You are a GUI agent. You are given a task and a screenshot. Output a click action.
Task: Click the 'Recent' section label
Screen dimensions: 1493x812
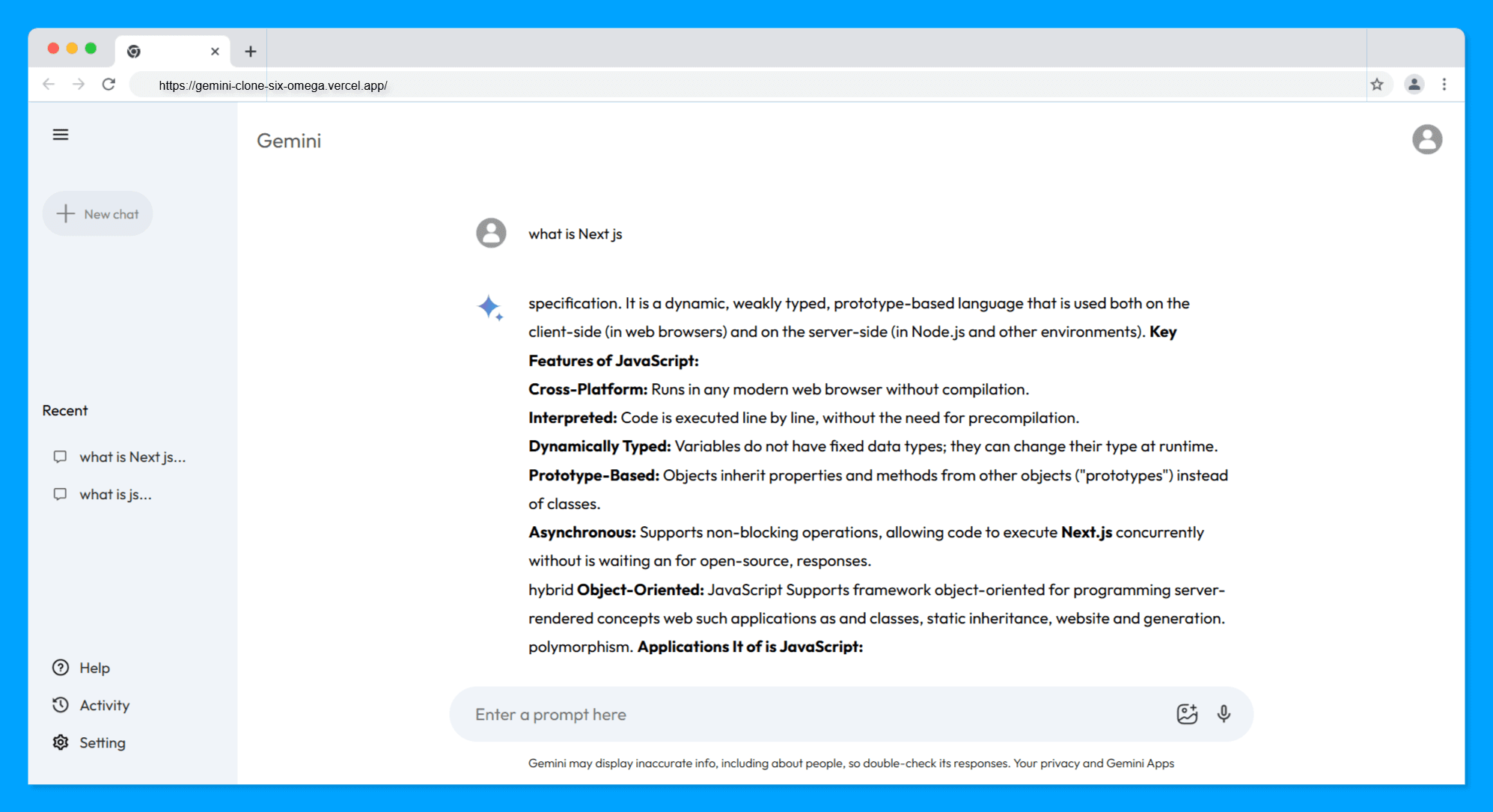click(x=65, y=411)
